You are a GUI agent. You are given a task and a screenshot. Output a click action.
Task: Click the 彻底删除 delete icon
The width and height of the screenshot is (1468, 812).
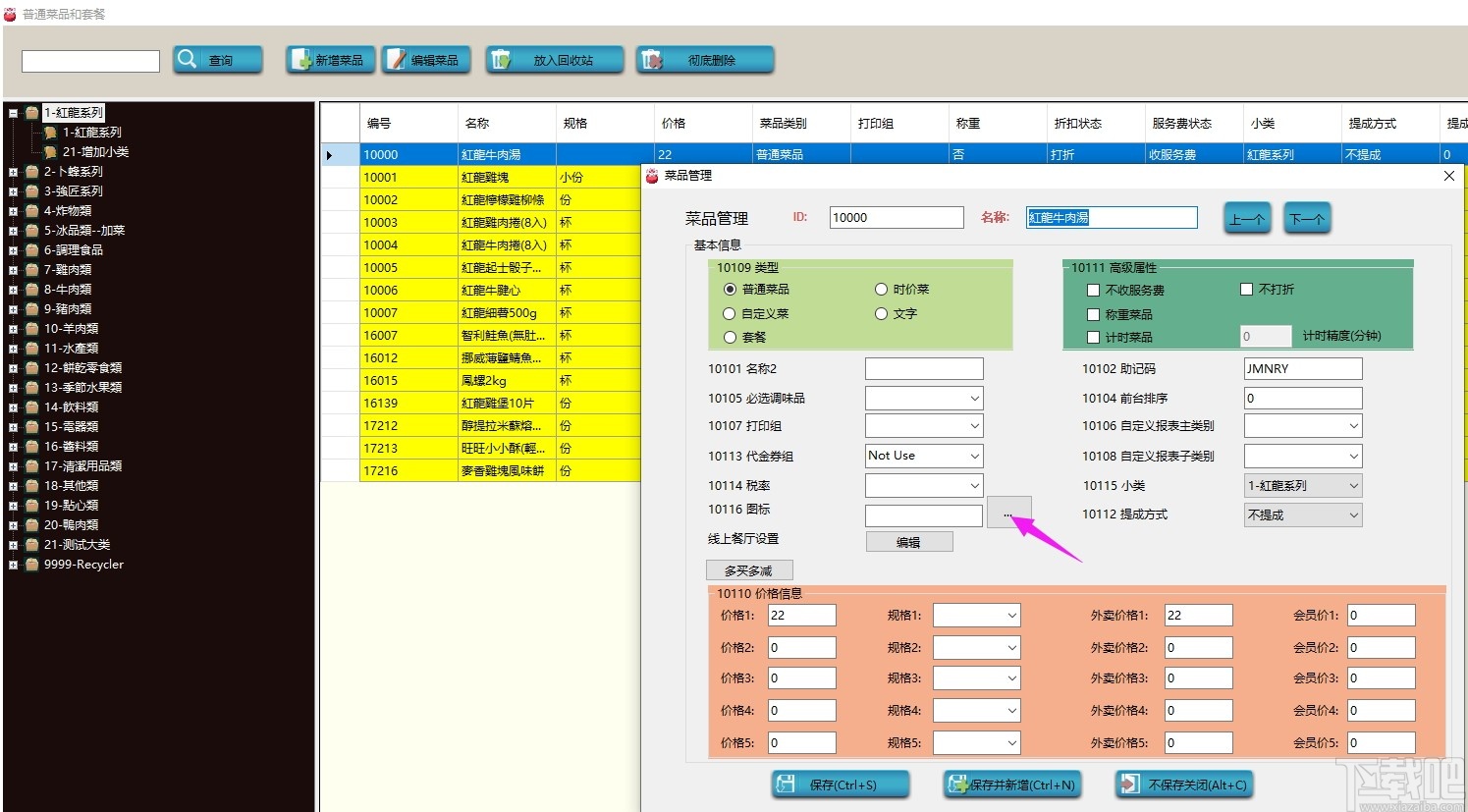point(652,60)
